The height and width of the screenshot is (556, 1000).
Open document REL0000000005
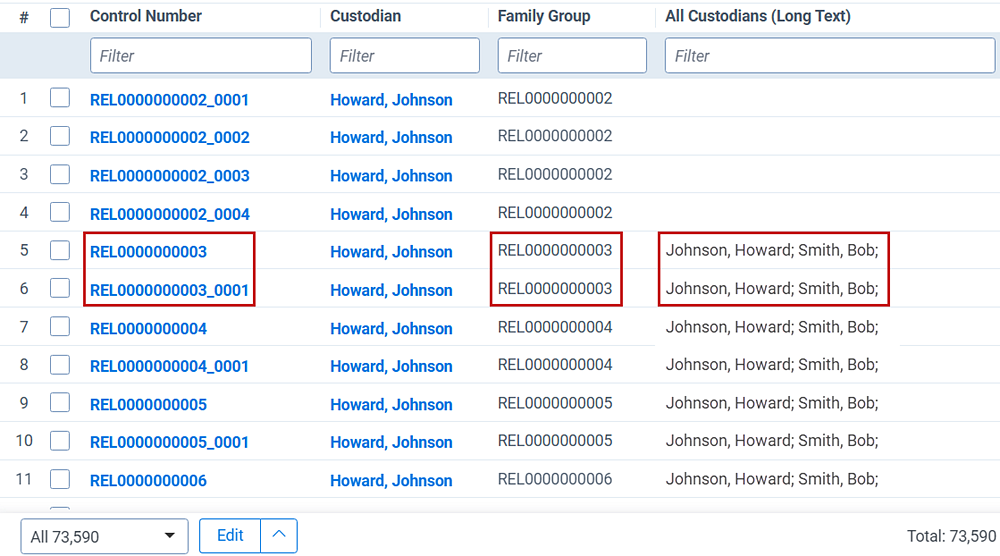click(148, 404)
